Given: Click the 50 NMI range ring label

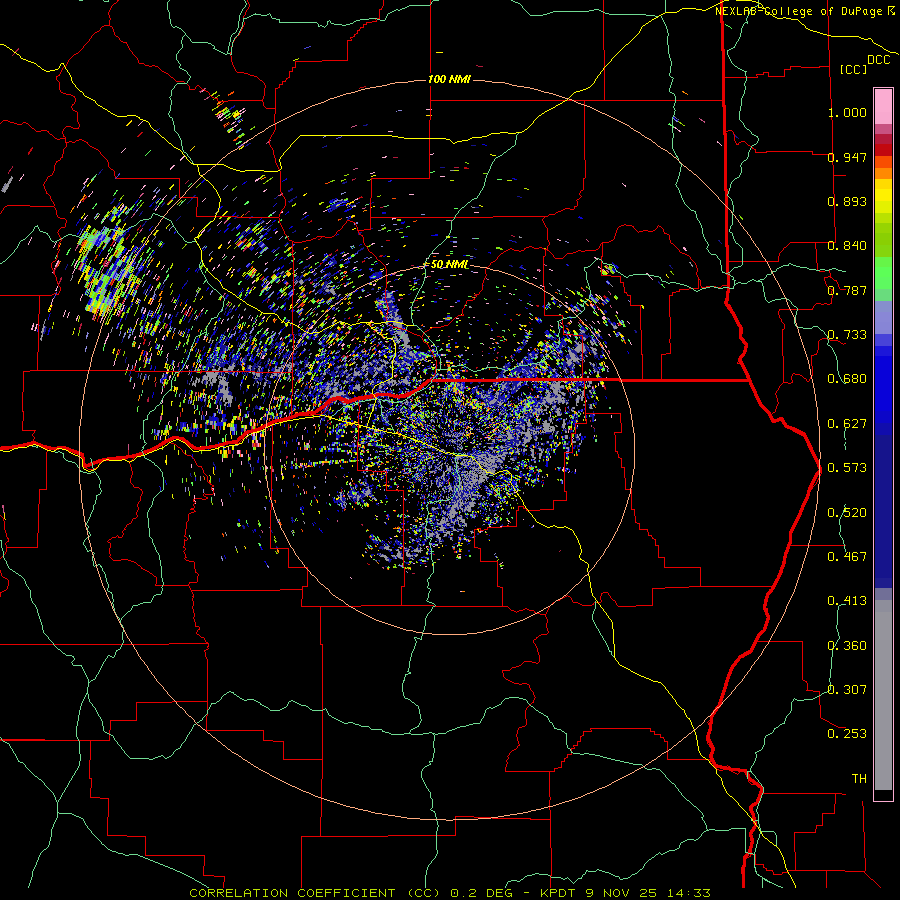Looking at the screenshot, I should point(449,264).
